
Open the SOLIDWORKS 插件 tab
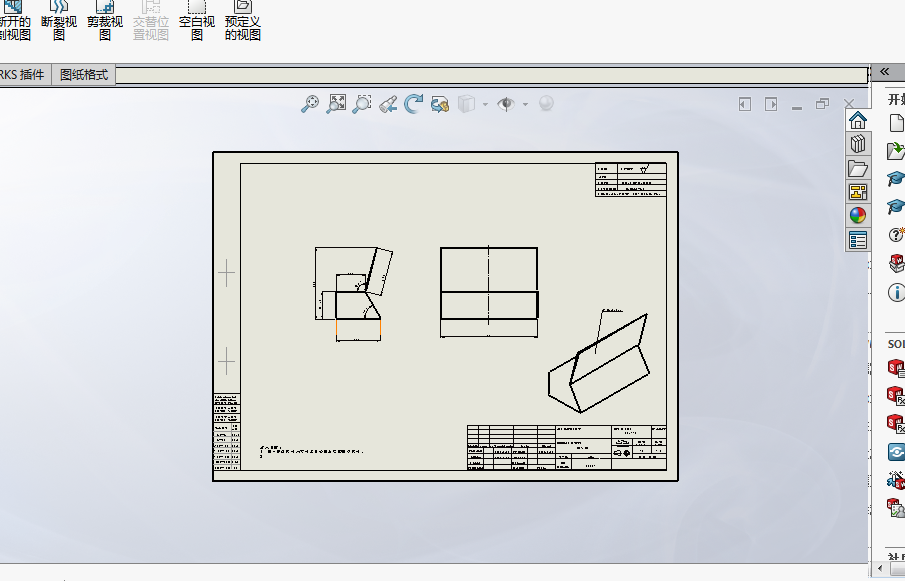[23, 75]
